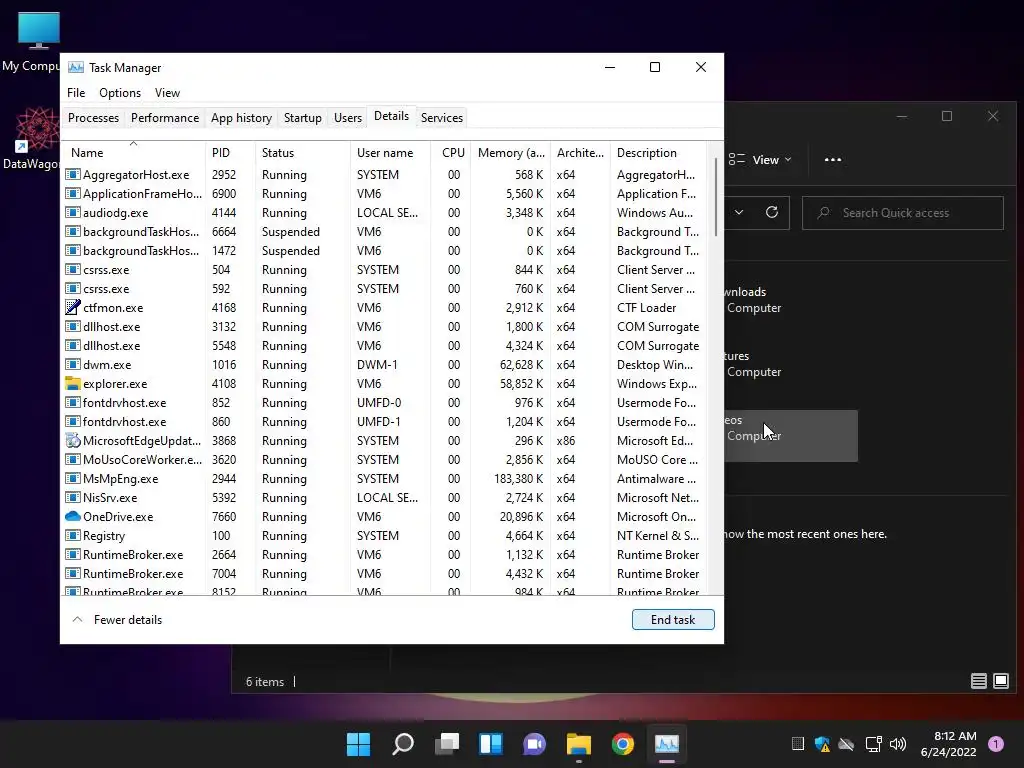Click the OneDrive tray icon
Screen dimensions: 1024x768
pos(846,744)
